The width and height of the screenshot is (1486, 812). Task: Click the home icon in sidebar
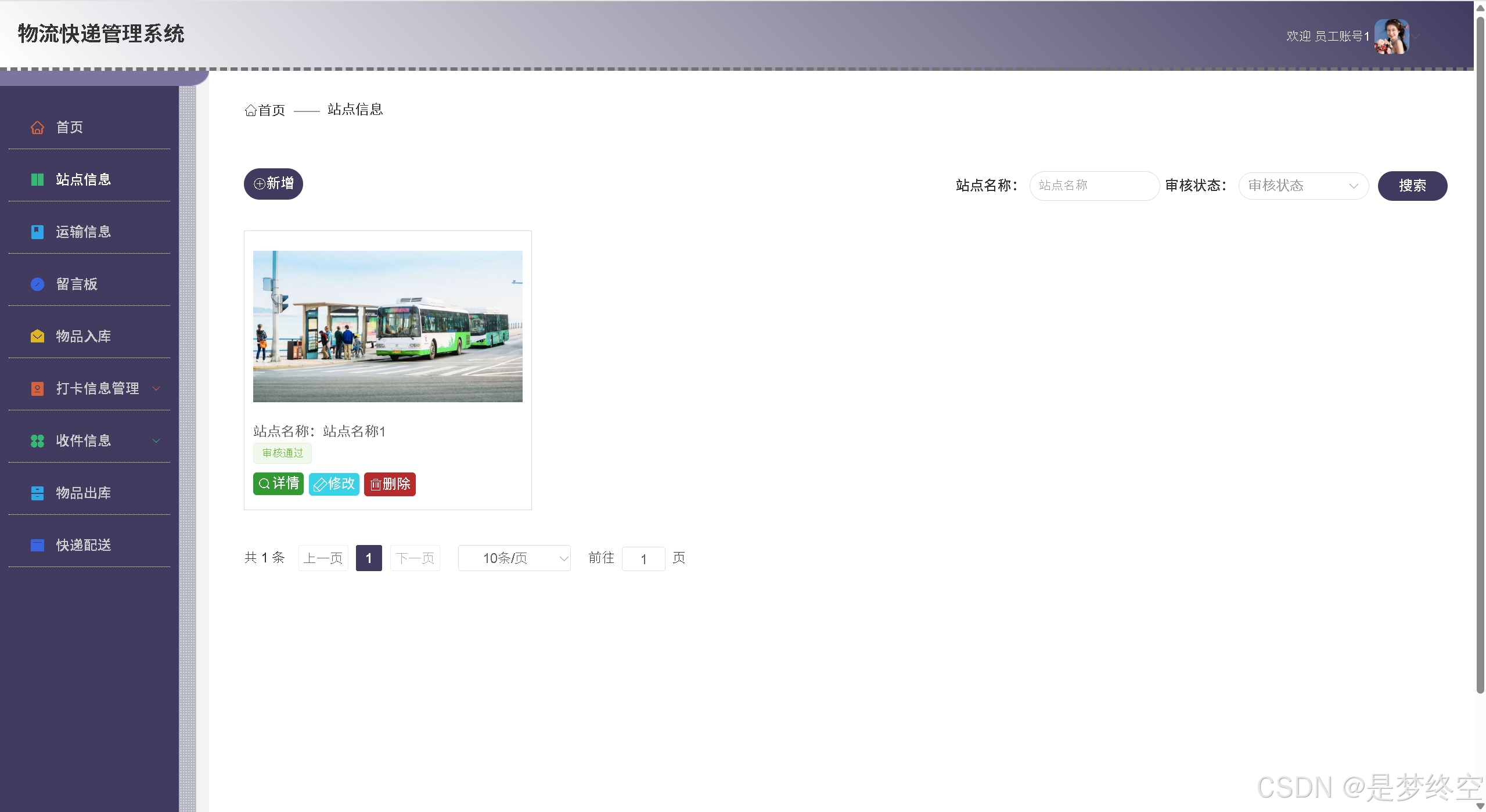[x=37, y=128]
